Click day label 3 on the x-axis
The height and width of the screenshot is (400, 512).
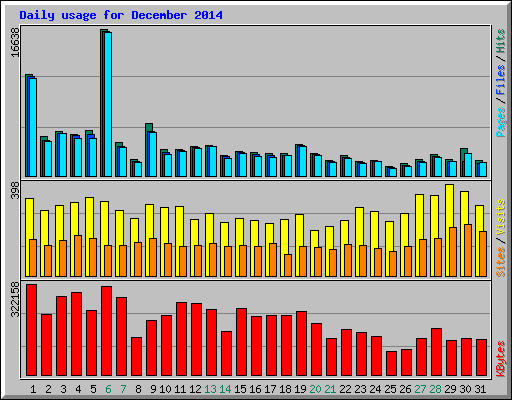click(x=63, y=389)
